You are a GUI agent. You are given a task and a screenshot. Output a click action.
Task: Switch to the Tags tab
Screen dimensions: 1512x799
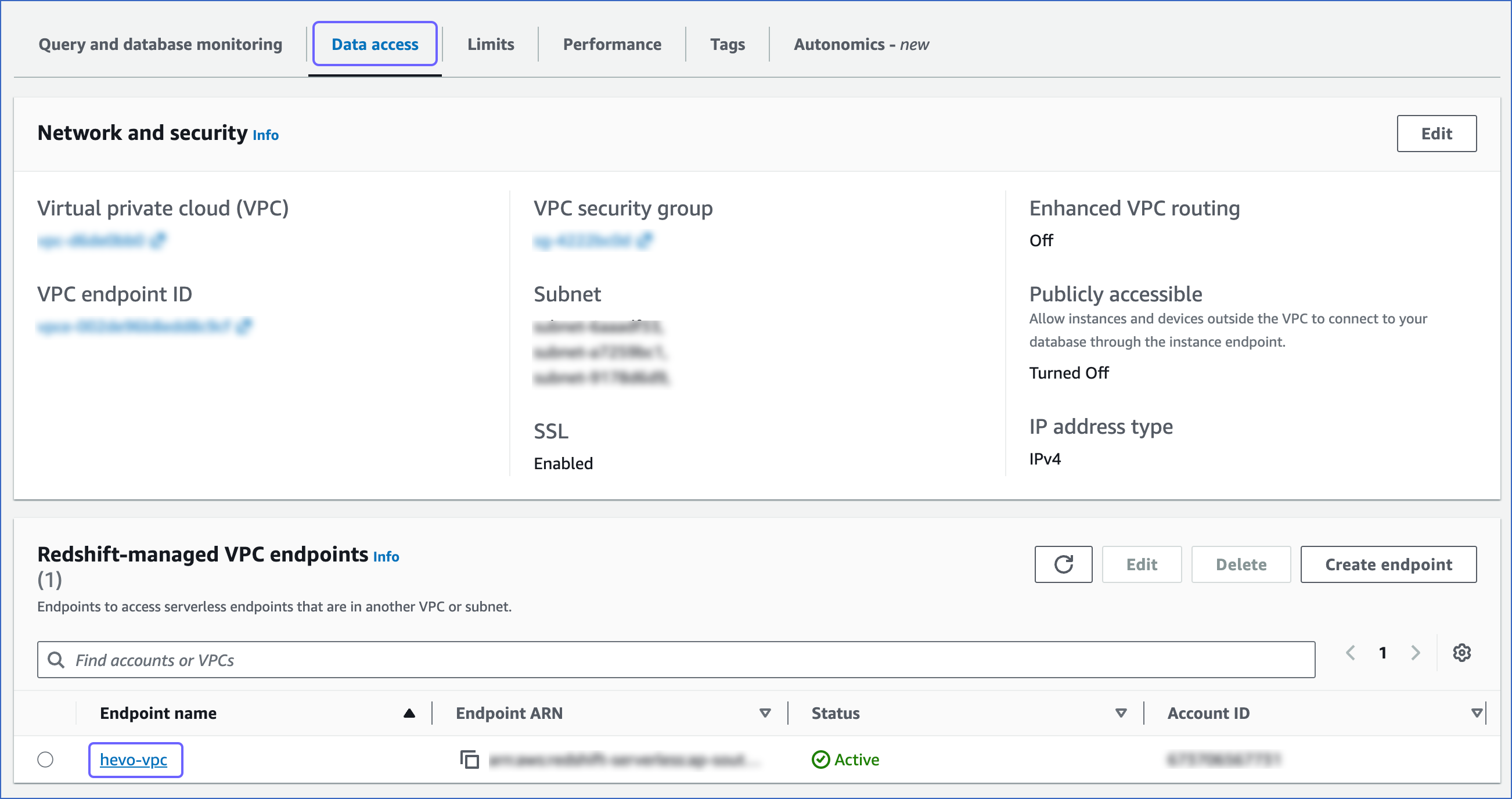click(x=727, y=44)
